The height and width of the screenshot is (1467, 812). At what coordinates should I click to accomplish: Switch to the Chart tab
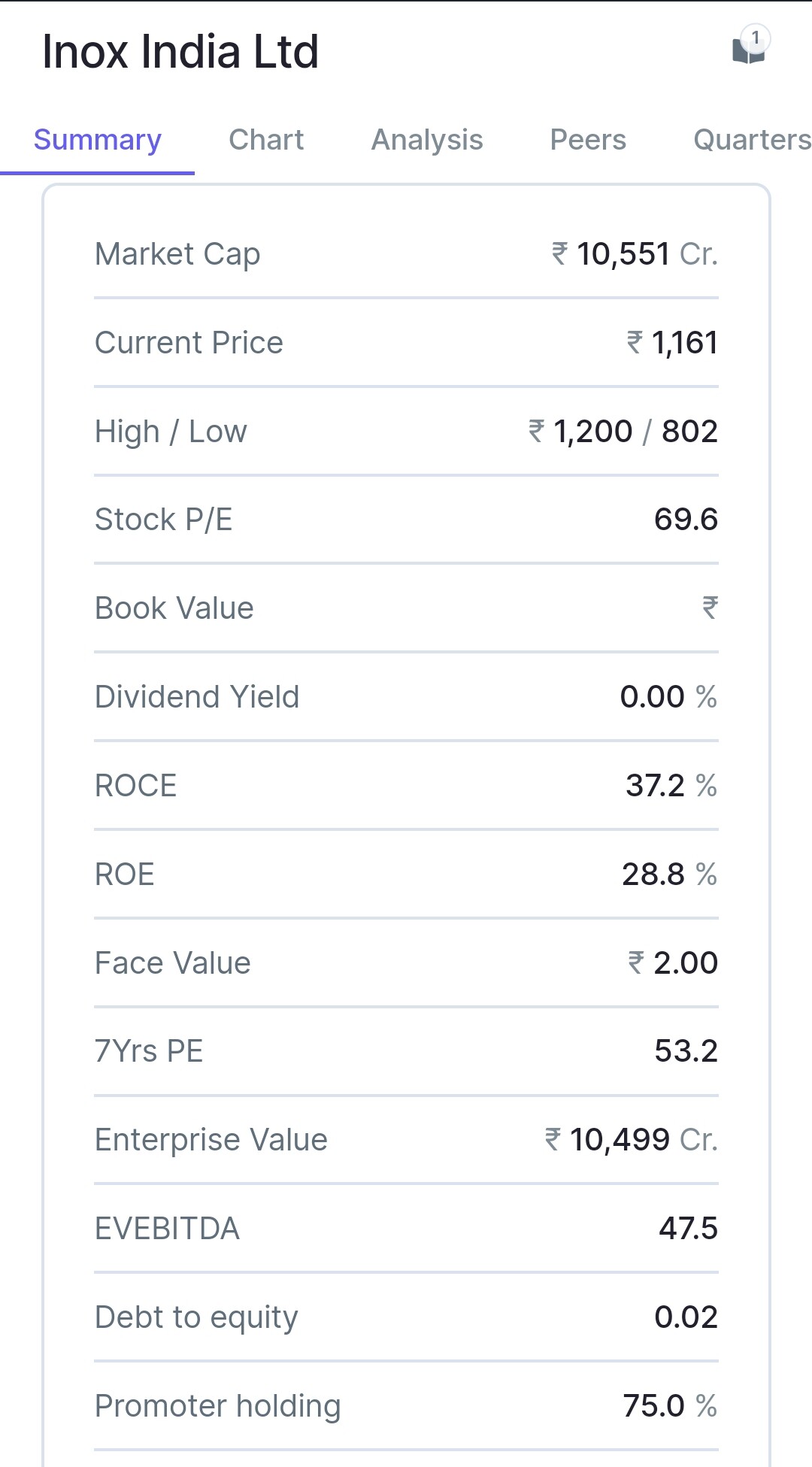coord(266,140)
